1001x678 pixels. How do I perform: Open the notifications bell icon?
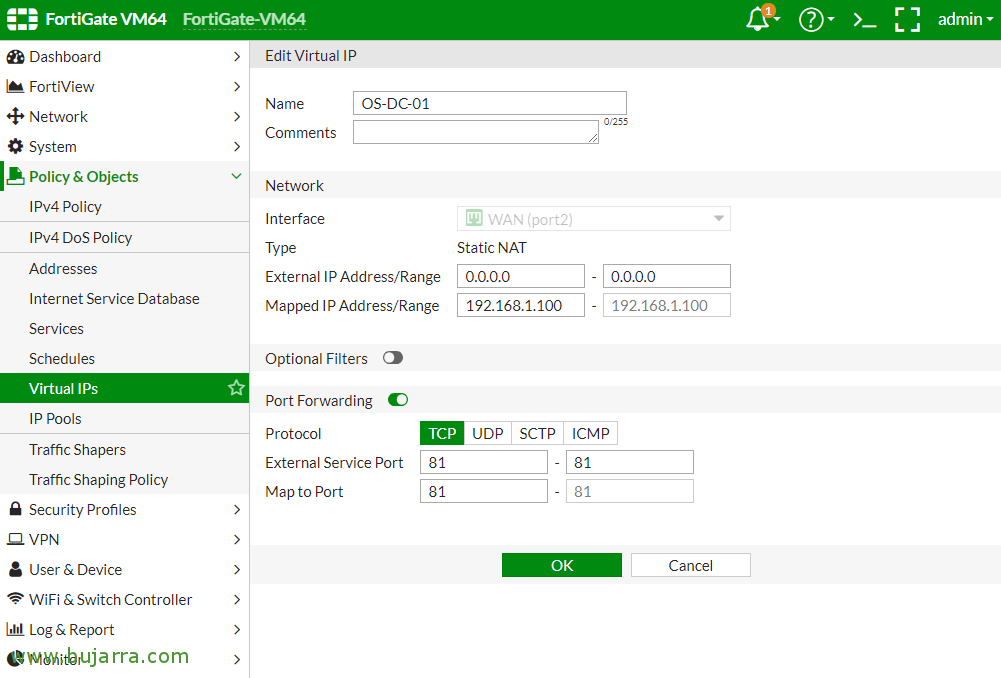pyautogui.click(x=759, y=20)
